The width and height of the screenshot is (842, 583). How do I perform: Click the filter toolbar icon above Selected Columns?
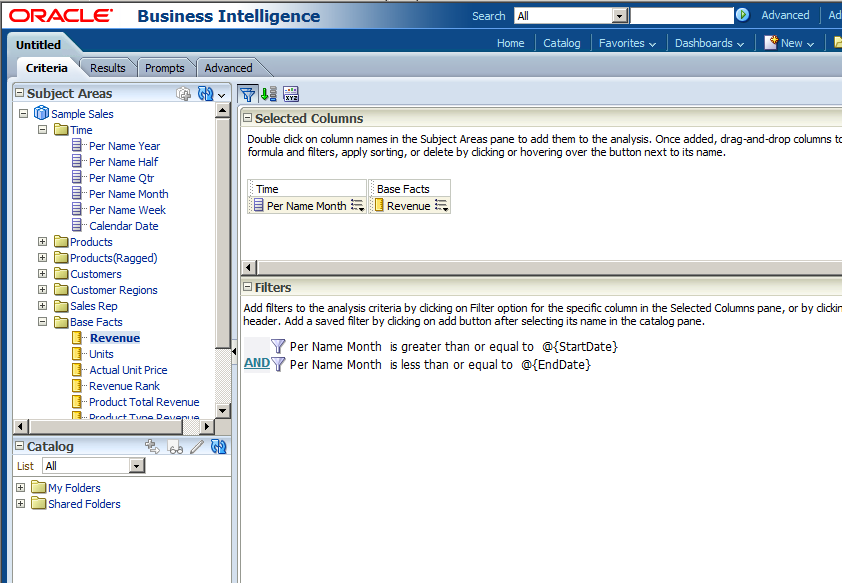pyautogui.click(x=247, y=93)
